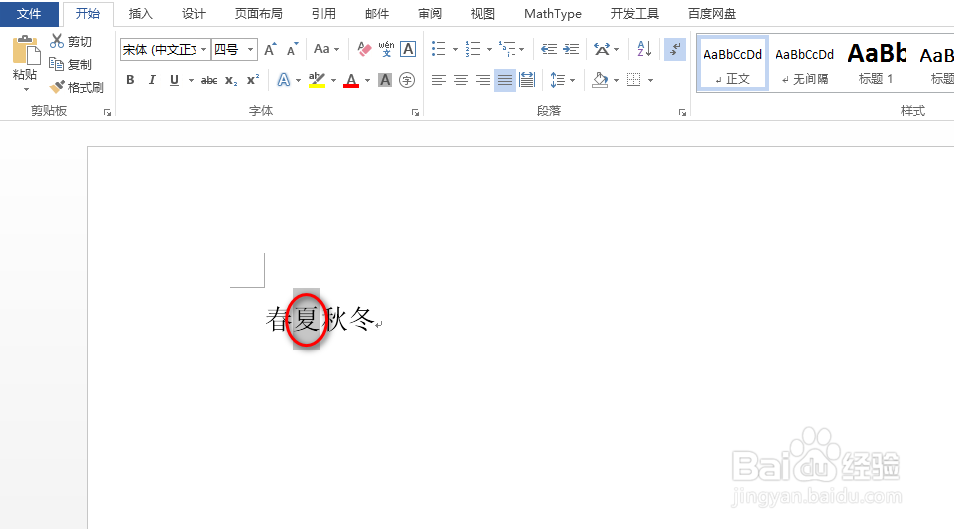Open the font name dropdown

[204, 49]
